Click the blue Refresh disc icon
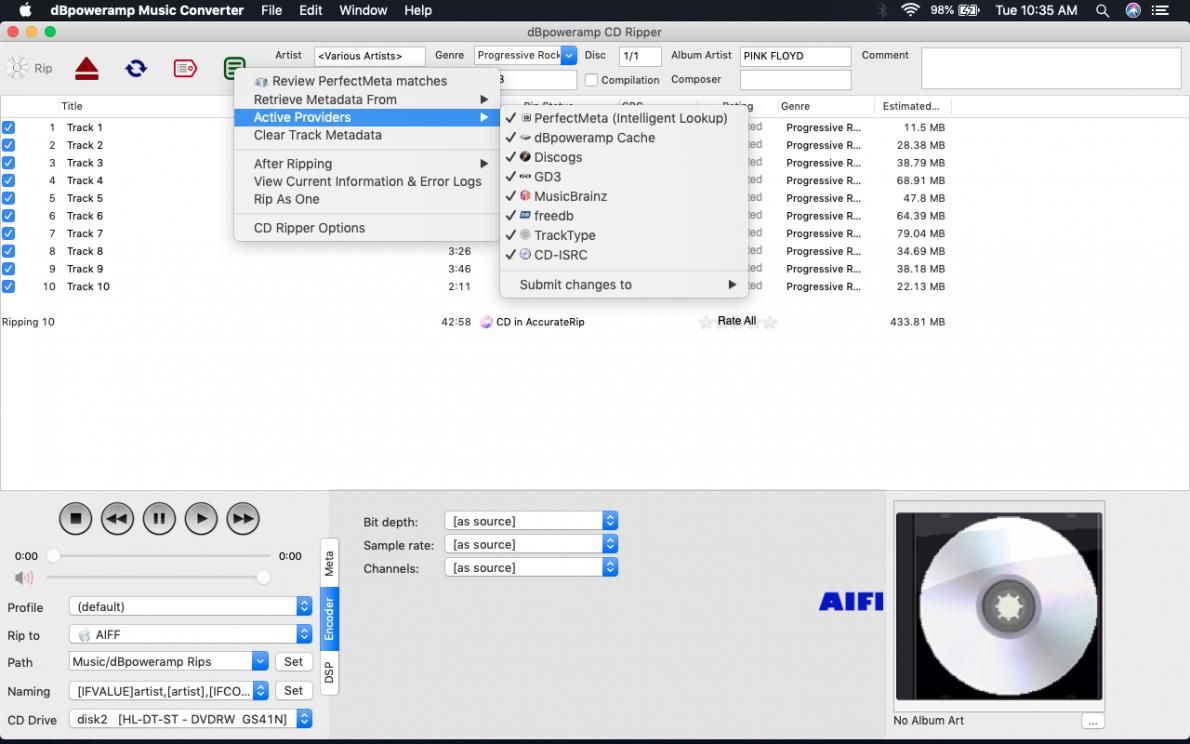The height and width of the screenshot is (744, 1190). click(136, 68)
